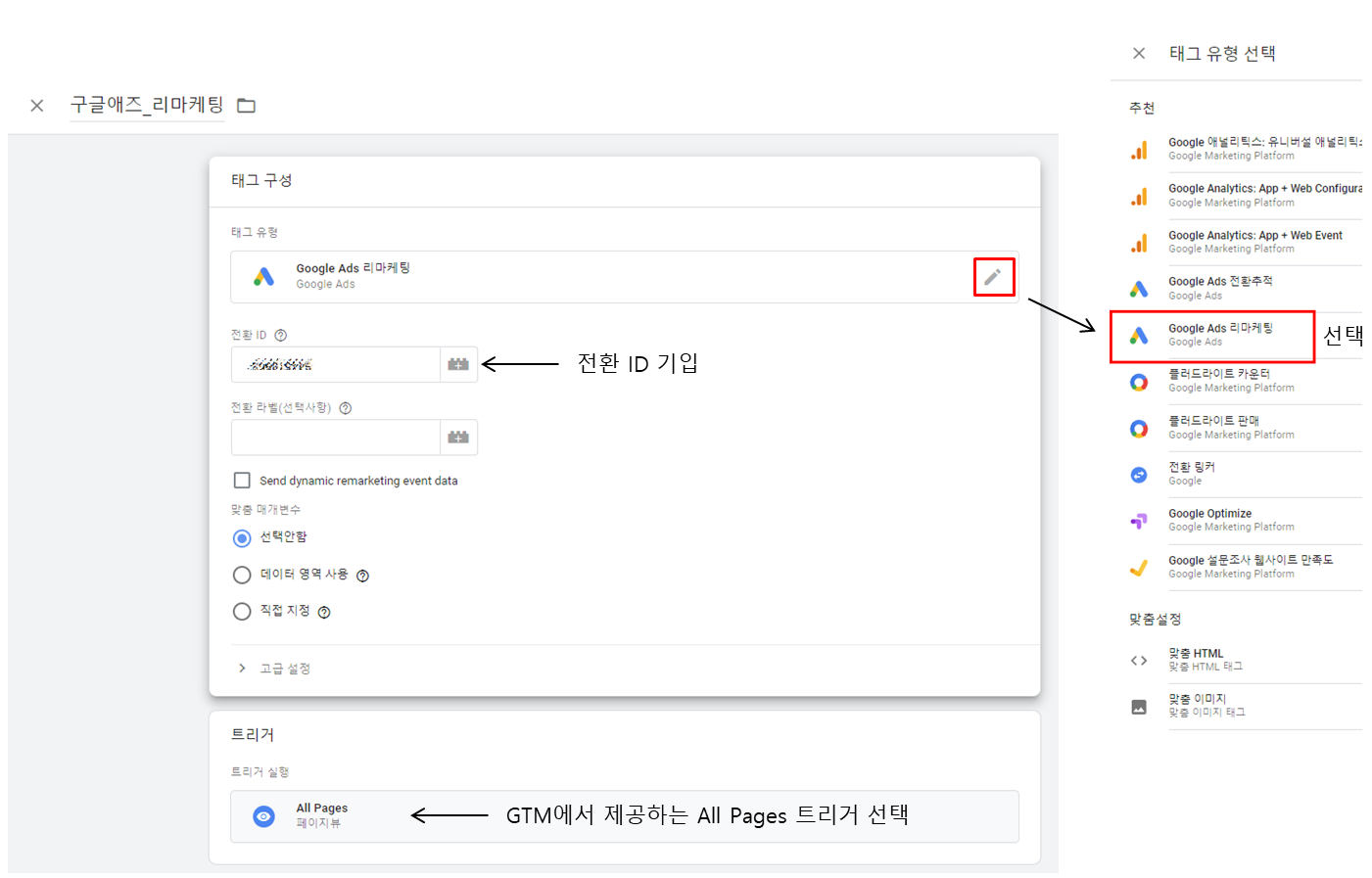Screen dimensions: 1372x878
Task: Click help icon beside 직접 지정
Action: point(324,612)
